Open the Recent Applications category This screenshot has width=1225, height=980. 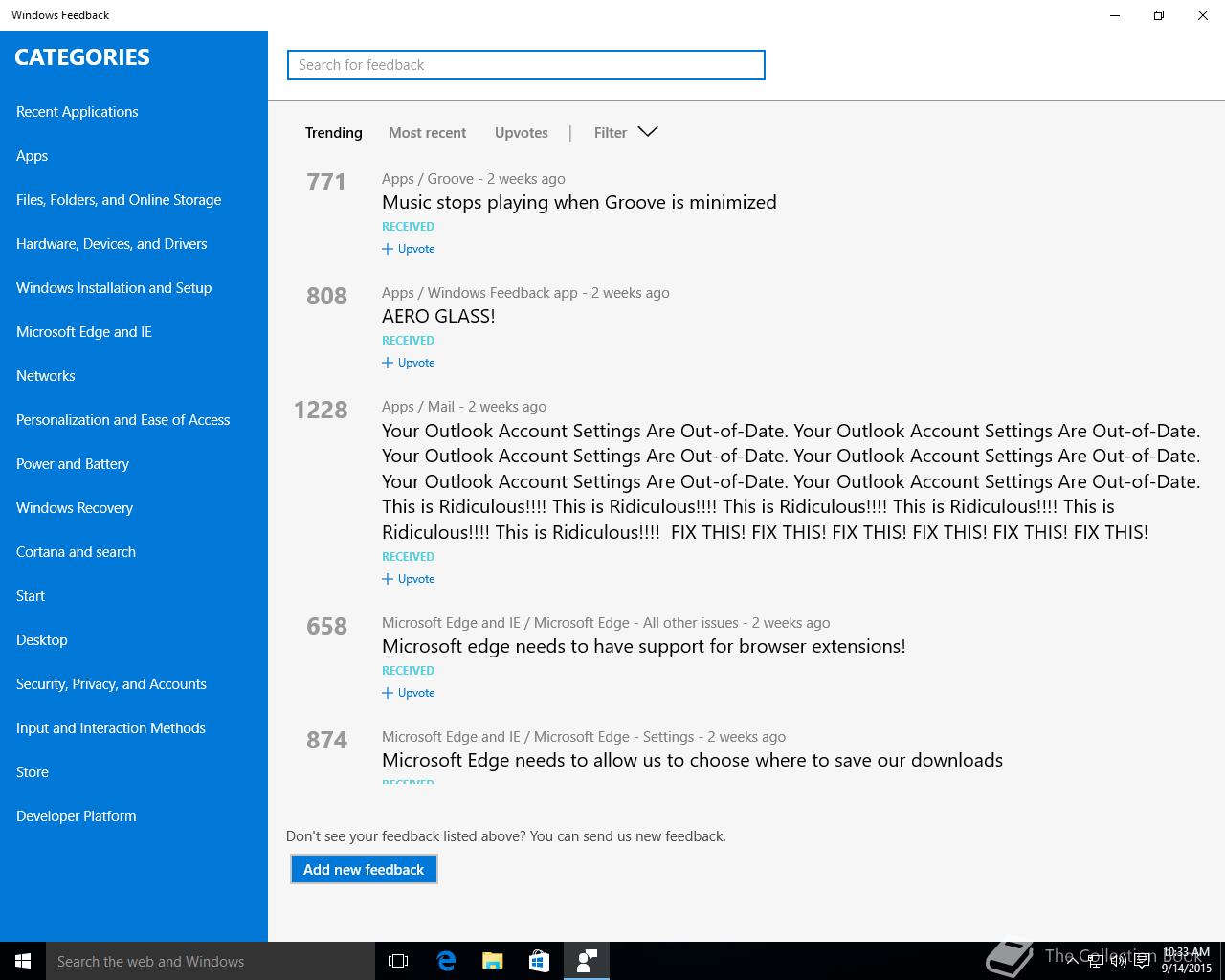tap(78, 112)
